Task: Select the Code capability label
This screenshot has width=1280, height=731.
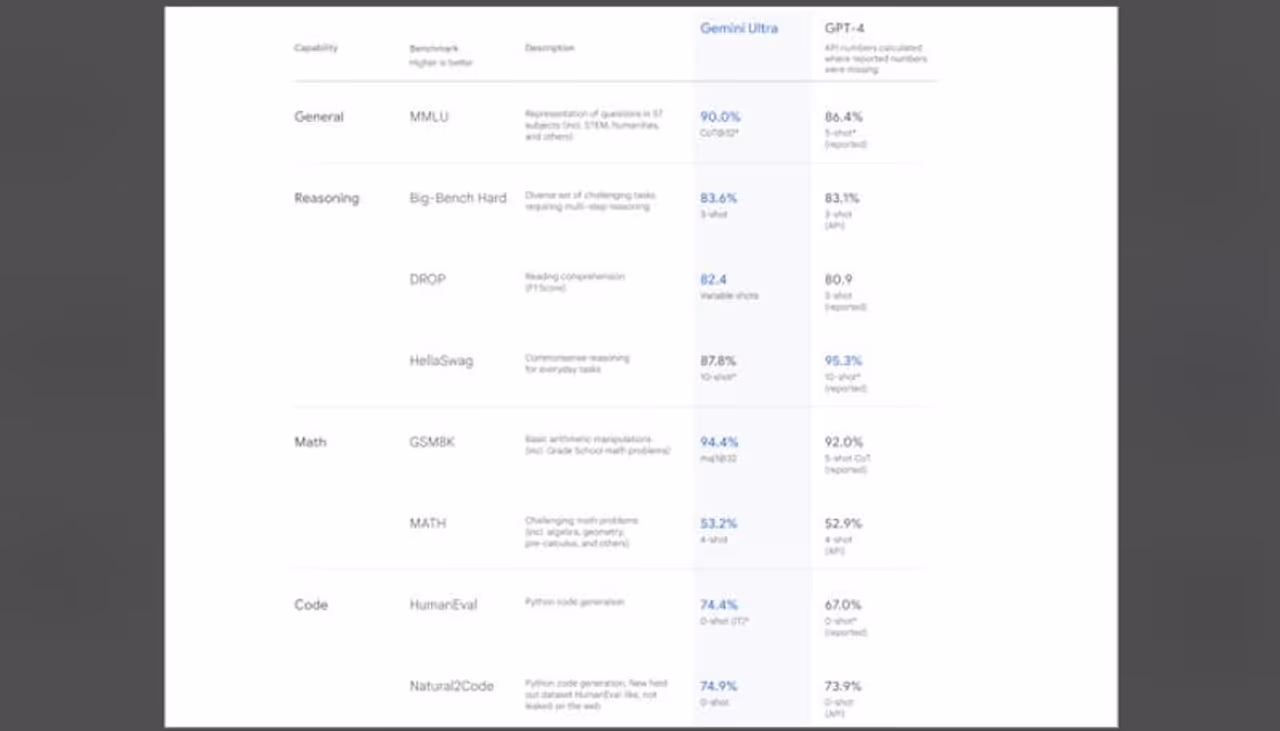Action: [311, 605]
